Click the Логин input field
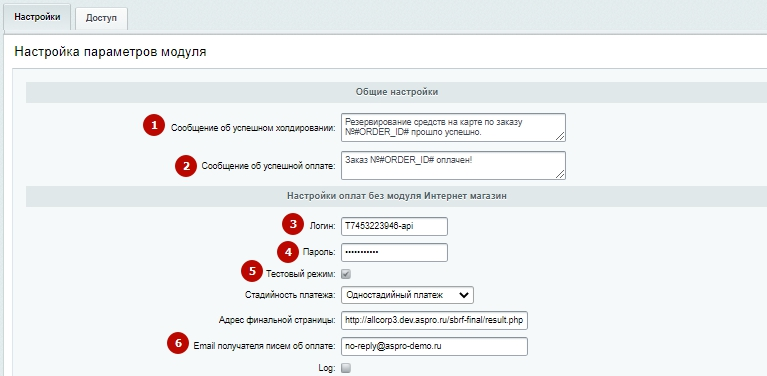The height and width of the screenshot is (376, 767). (x=394, y=226)
